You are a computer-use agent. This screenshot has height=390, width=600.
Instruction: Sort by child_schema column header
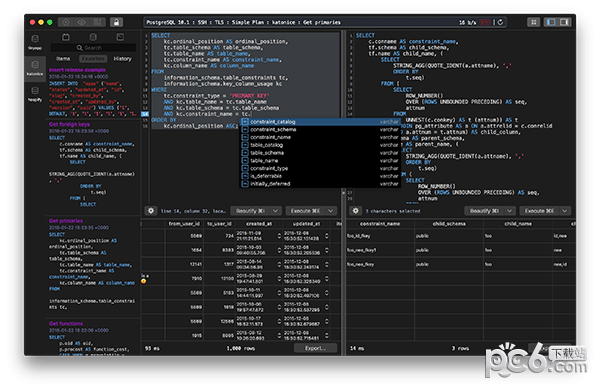(x=449, y=224)
